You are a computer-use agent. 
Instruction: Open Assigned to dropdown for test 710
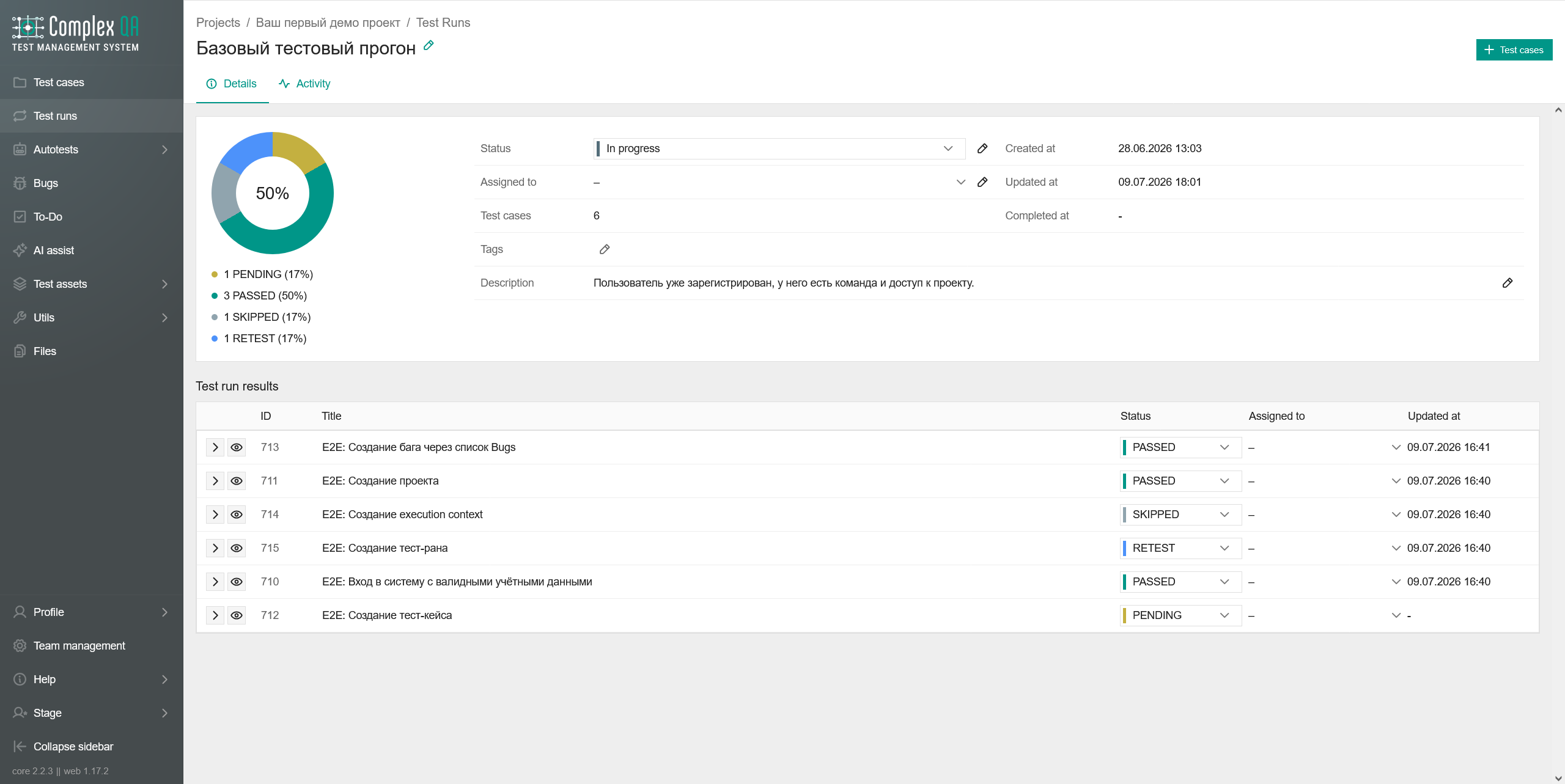coord(1324,582)
